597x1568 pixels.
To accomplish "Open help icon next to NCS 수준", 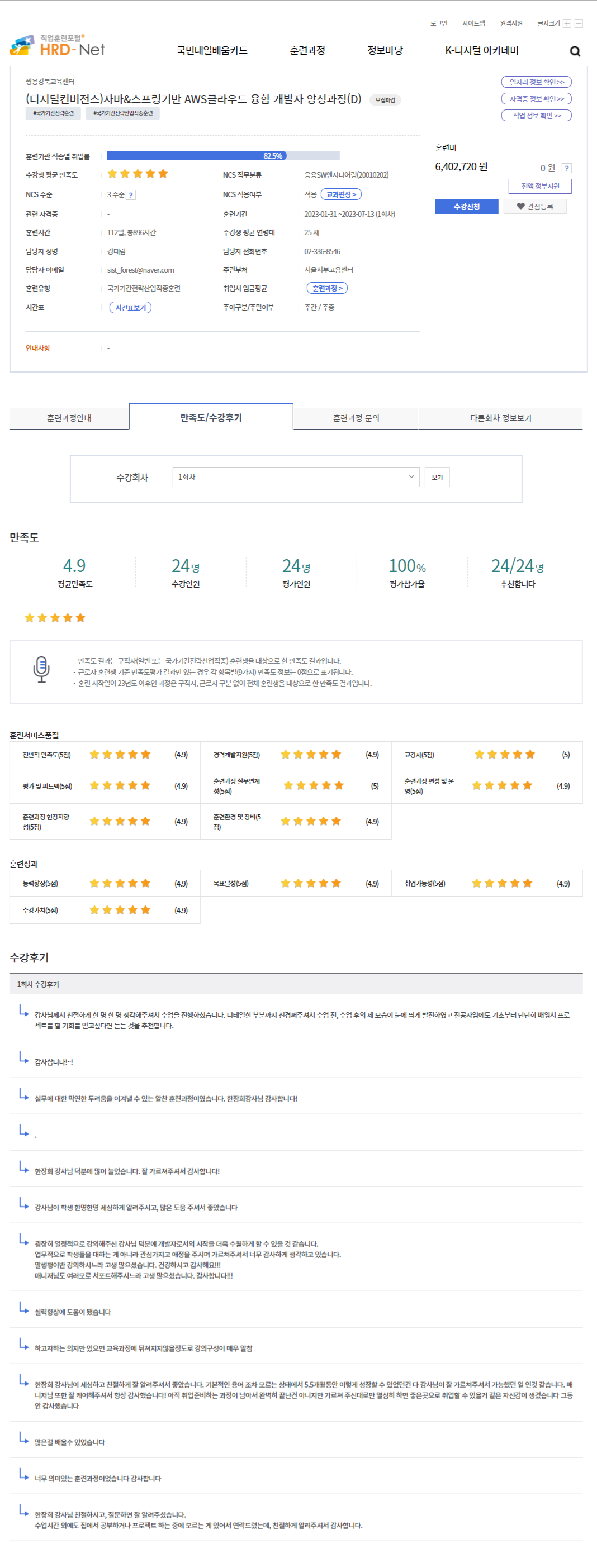I will (x=131, y=195).
